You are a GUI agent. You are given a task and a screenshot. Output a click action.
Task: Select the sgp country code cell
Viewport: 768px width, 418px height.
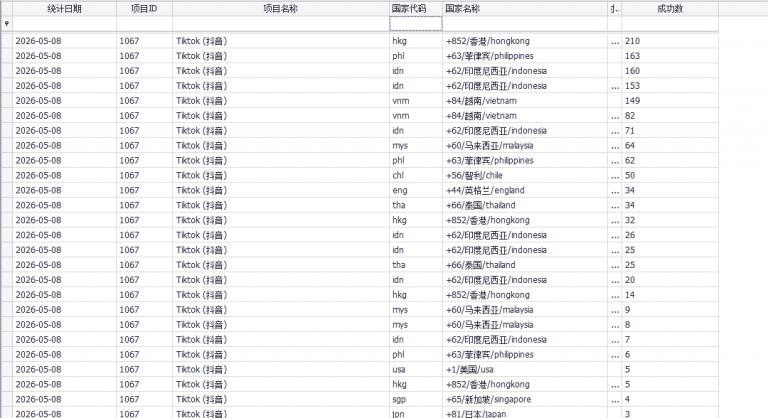pyautogui.click(x=416, y=399)
